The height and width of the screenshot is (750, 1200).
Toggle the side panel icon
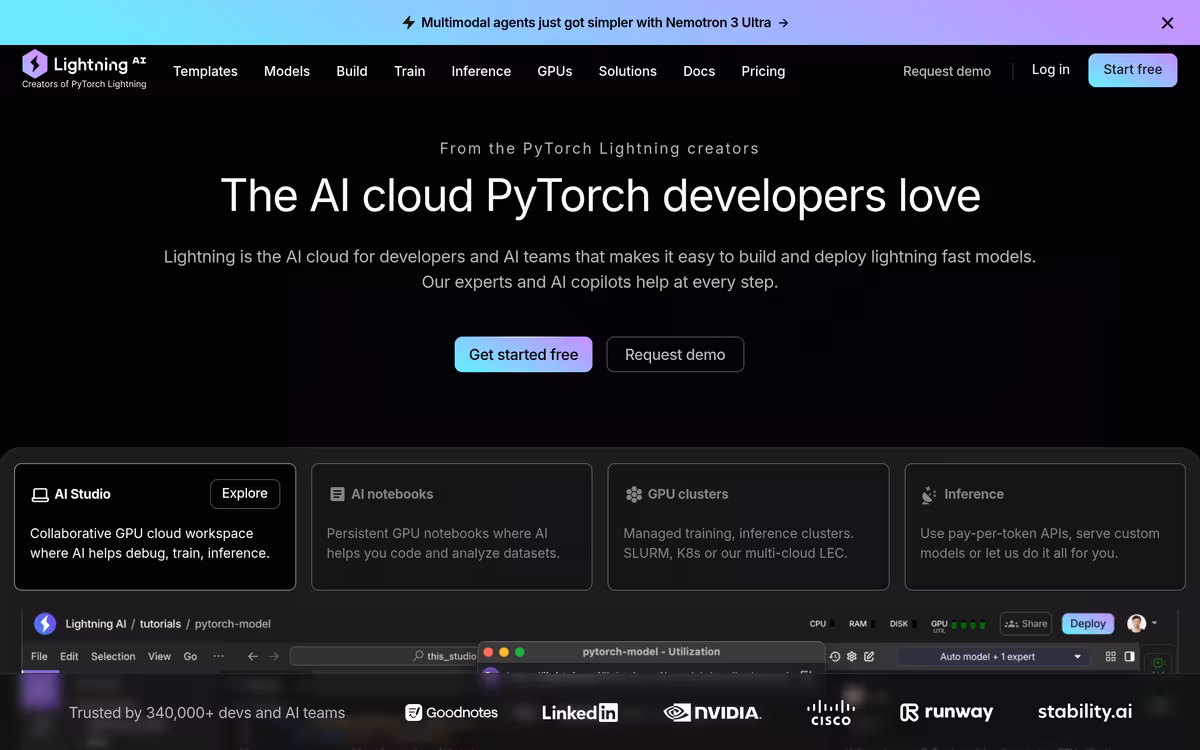click(x=1130, y=657)
